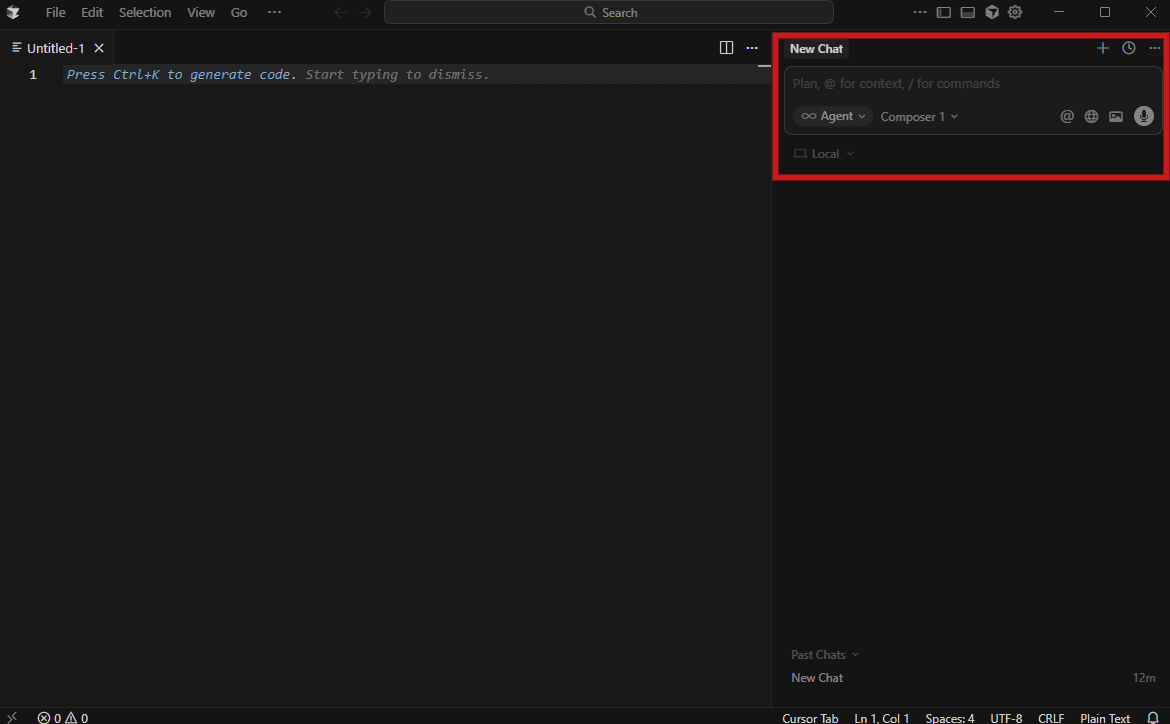1170x724 pixels.
Task: Split the editor to the right
Action: (727, 48)
